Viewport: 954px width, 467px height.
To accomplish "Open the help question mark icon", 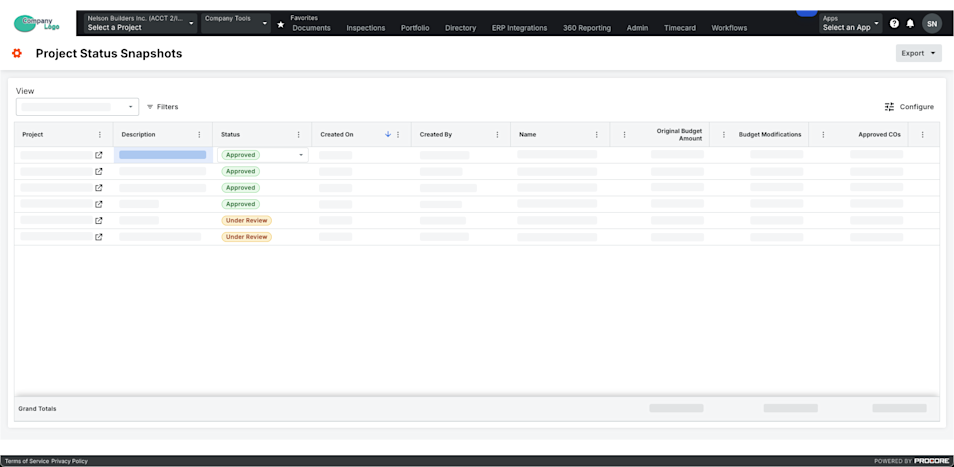I will (x=894, y=24).
